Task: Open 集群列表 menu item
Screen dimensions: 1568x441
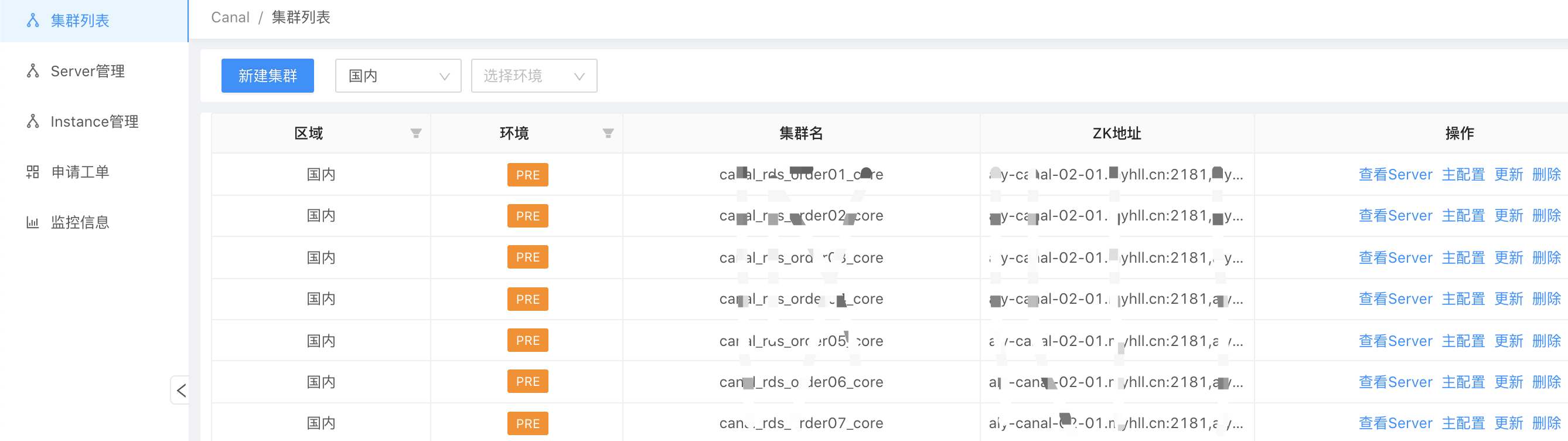Action: click(94, 21)
